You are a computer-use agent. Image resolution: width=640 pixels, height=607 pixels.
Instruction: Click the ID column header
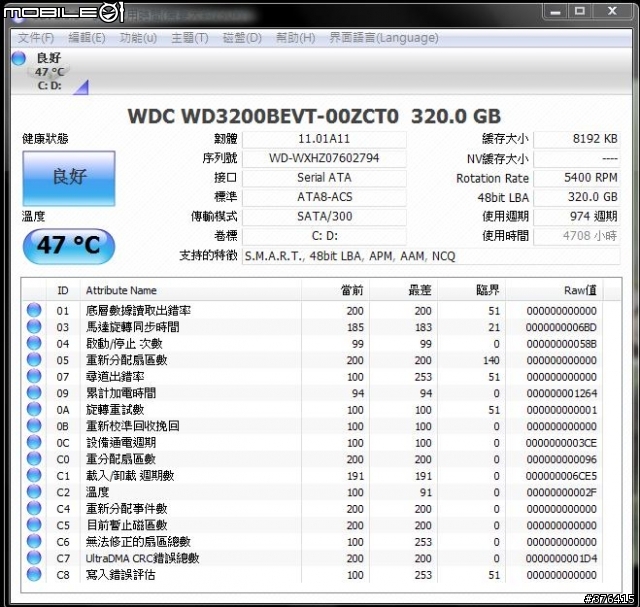[x=63, y=291]
